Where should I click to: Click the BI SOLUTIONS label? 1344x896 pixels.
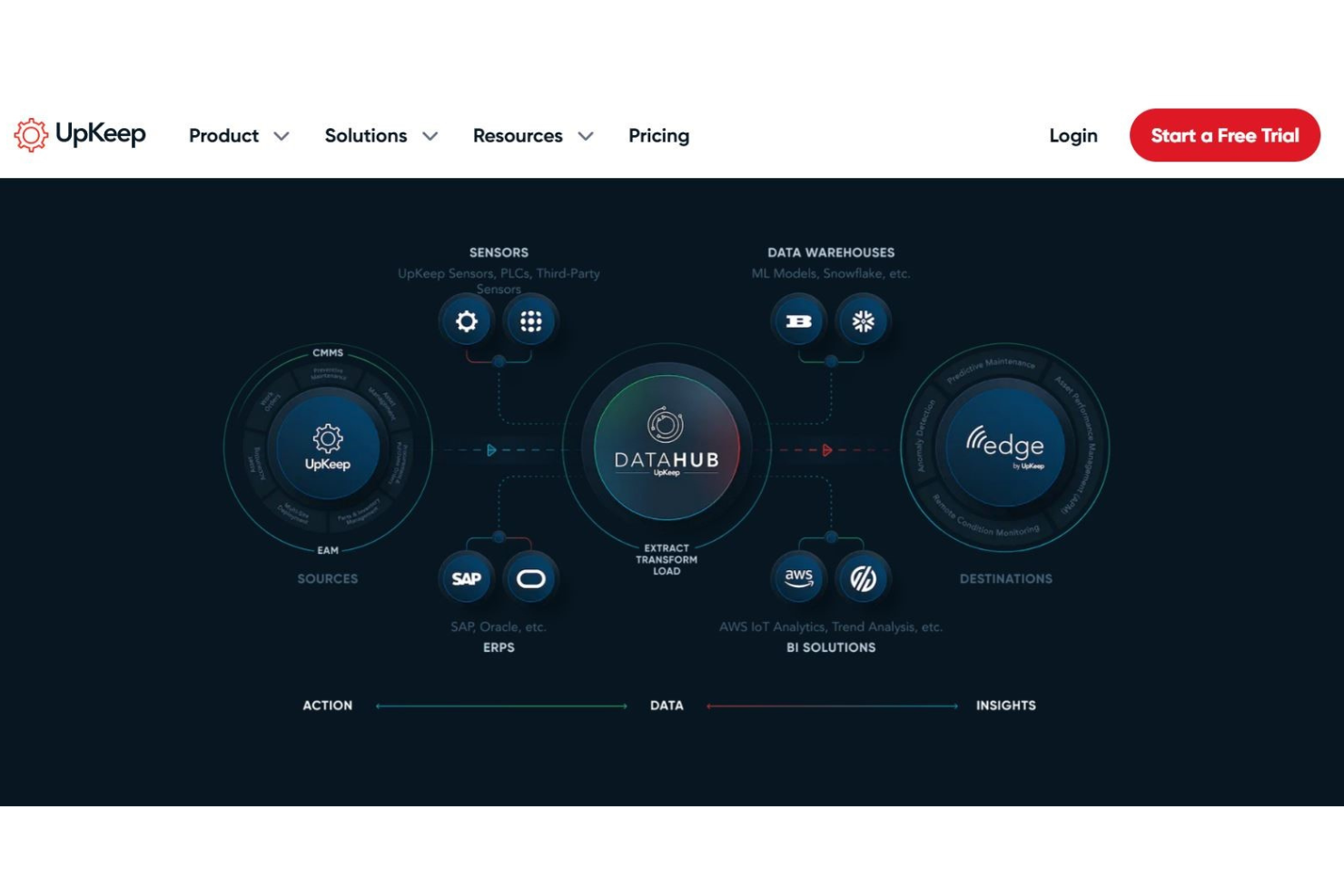pos(831,647)
